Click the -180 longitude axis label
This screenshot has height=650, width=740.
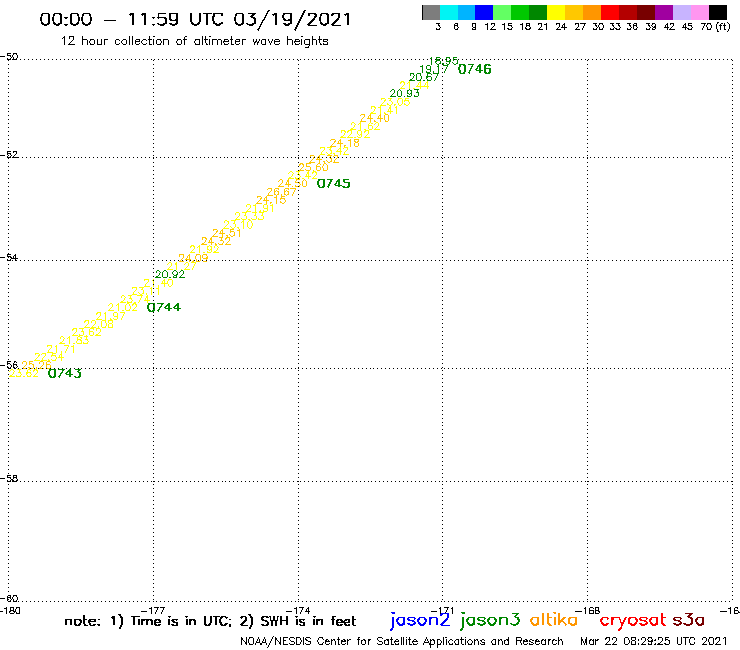10,611
